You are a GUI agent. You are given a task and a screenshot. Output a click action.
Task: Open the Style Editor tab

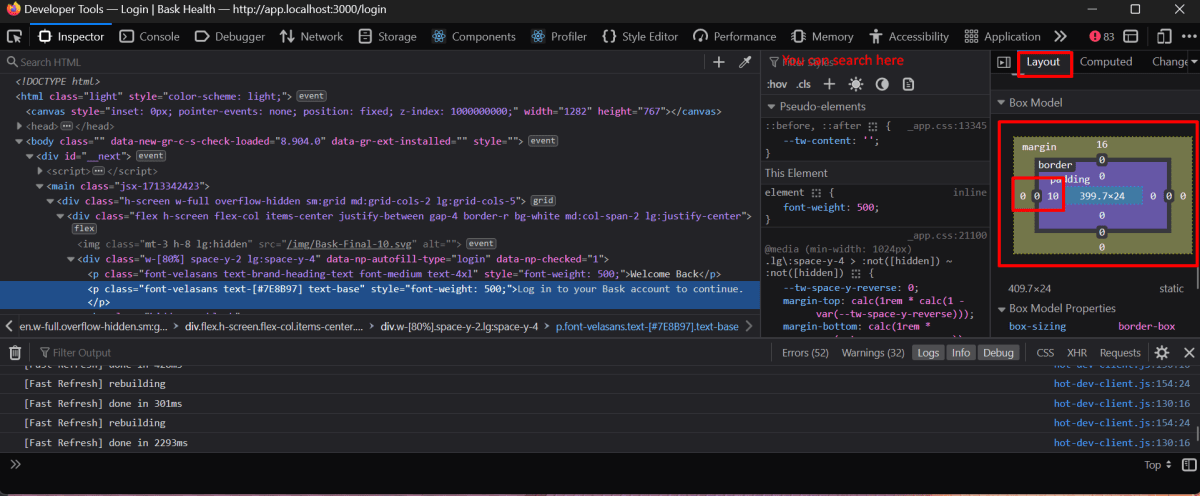640,37
